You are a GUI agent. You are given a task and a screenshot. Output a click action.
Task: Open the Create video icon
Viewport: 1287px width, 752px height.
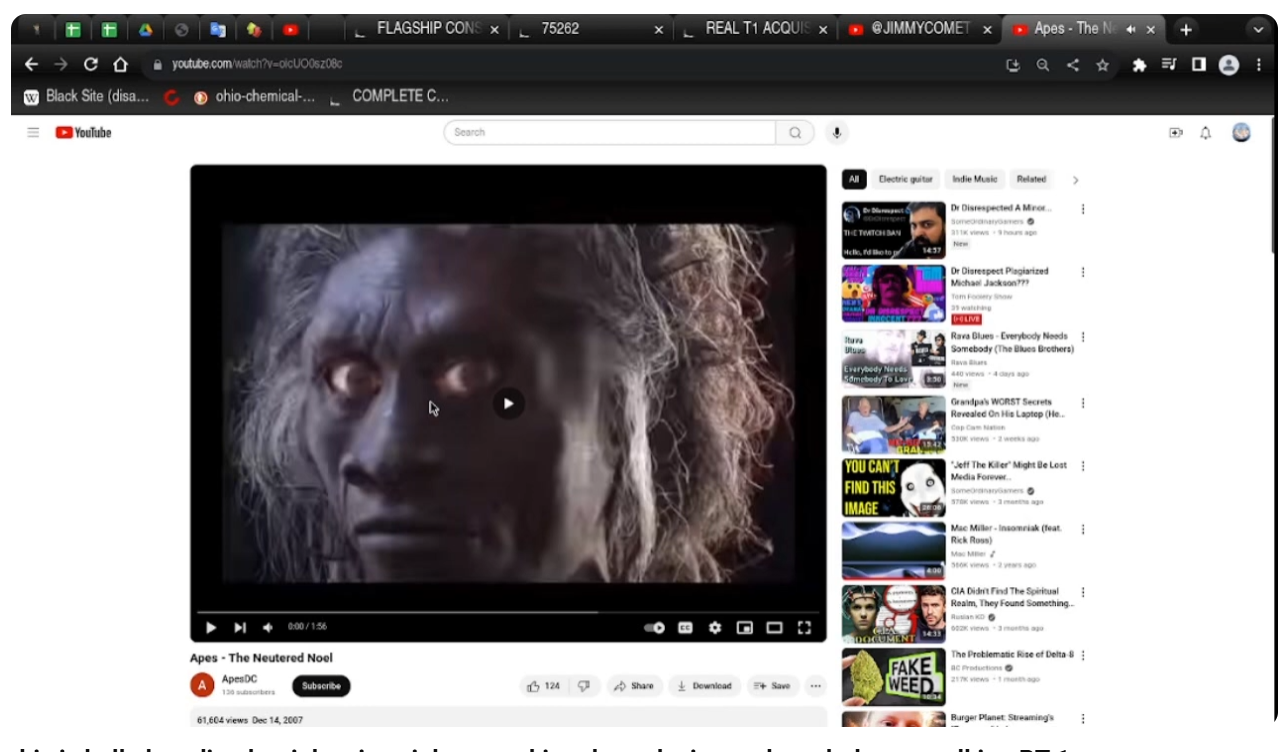(1176, 133)
